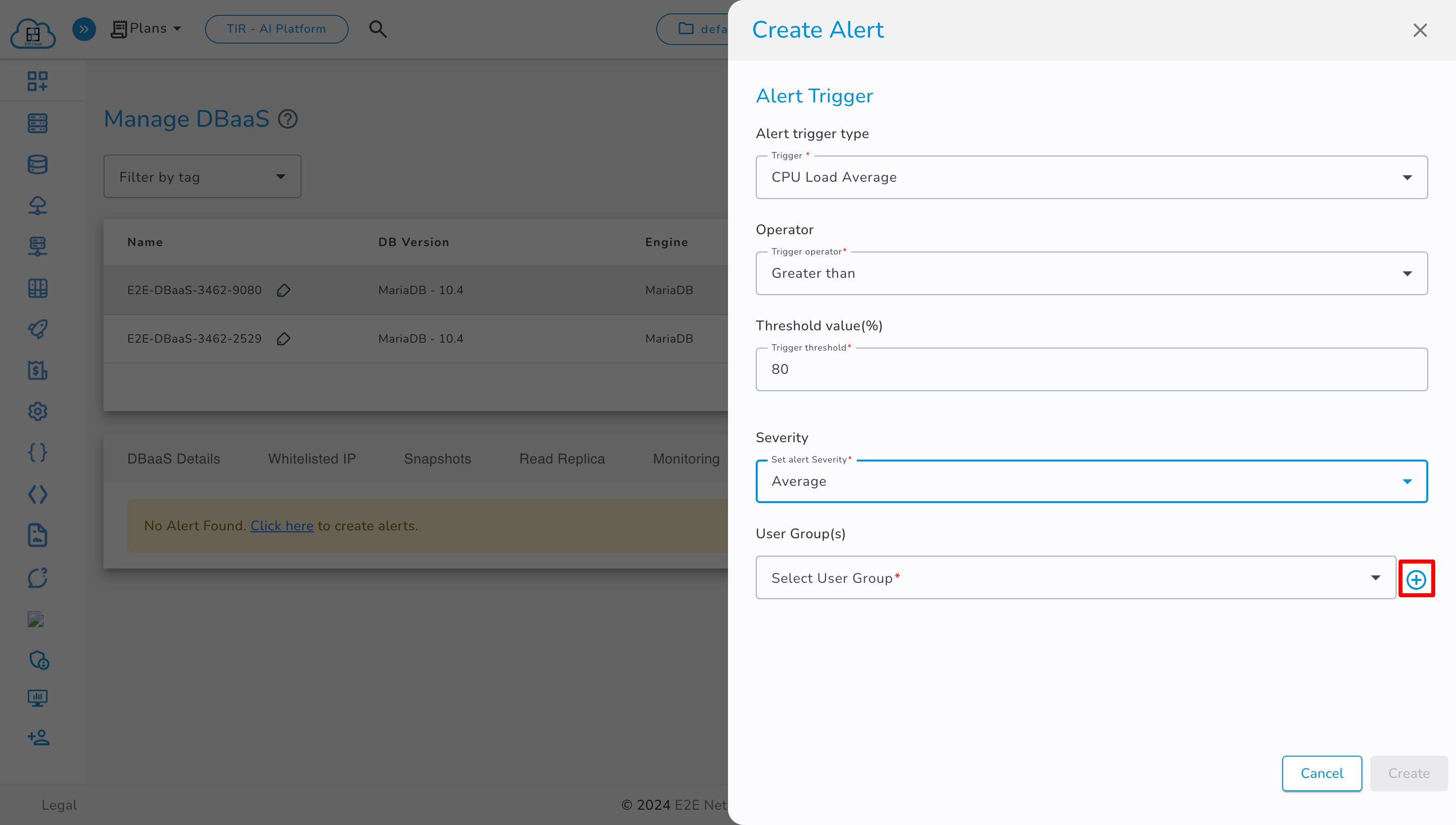
Task: Open the Trigger type dropdown
Action: [x=1091, y=177]
